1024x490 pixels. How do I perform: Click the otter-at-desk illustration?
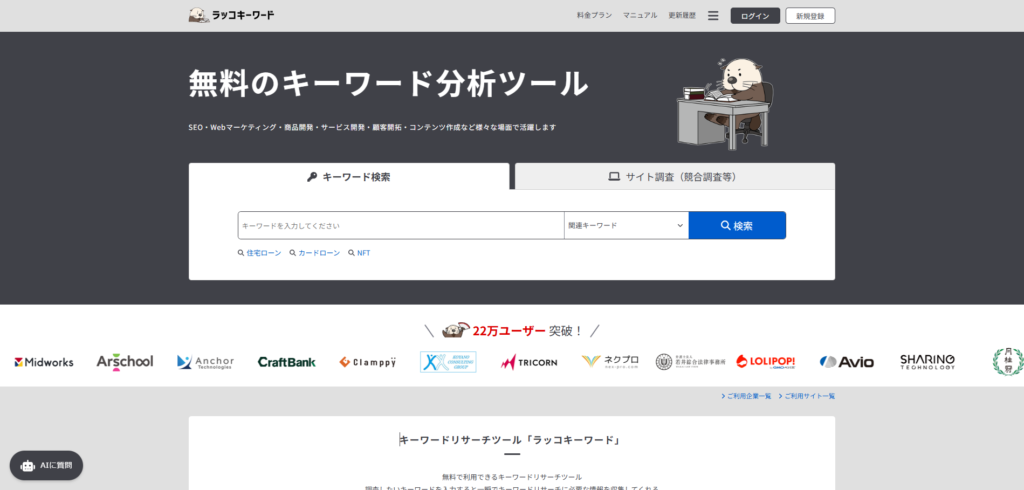coord(725,103)
